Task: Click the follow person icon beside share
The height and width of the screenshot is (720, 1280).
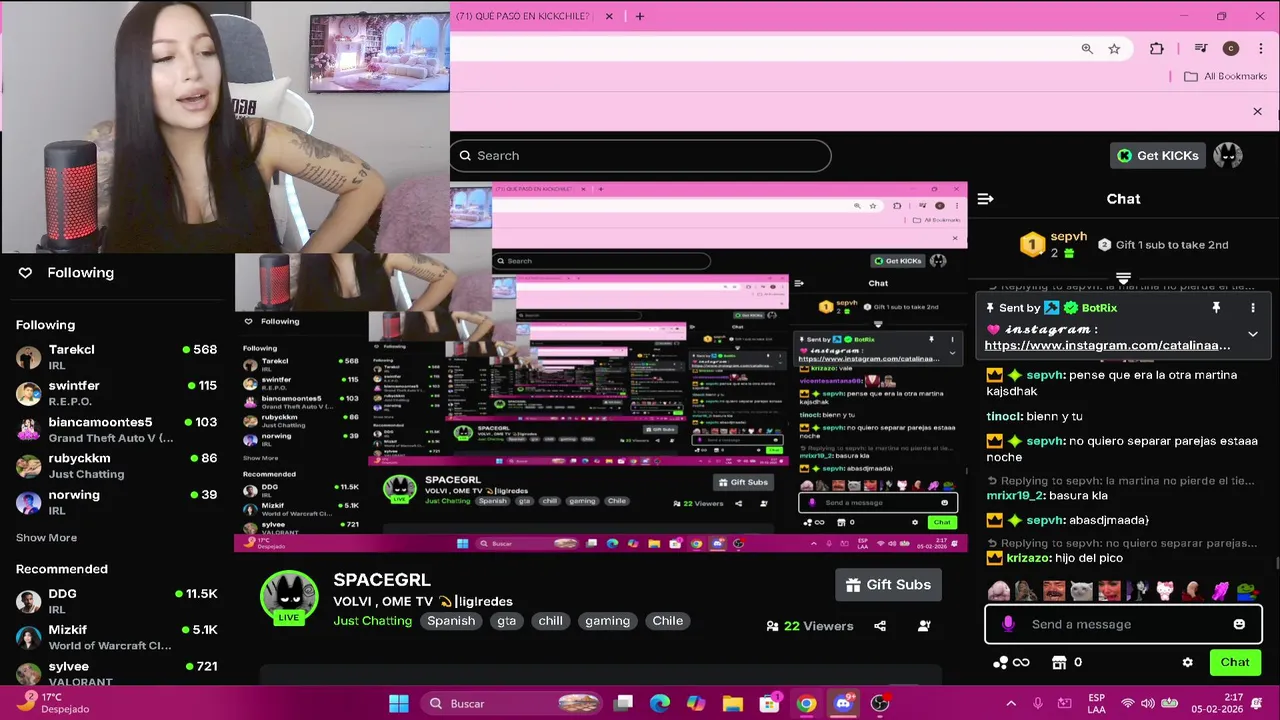Action: [924, 626]
